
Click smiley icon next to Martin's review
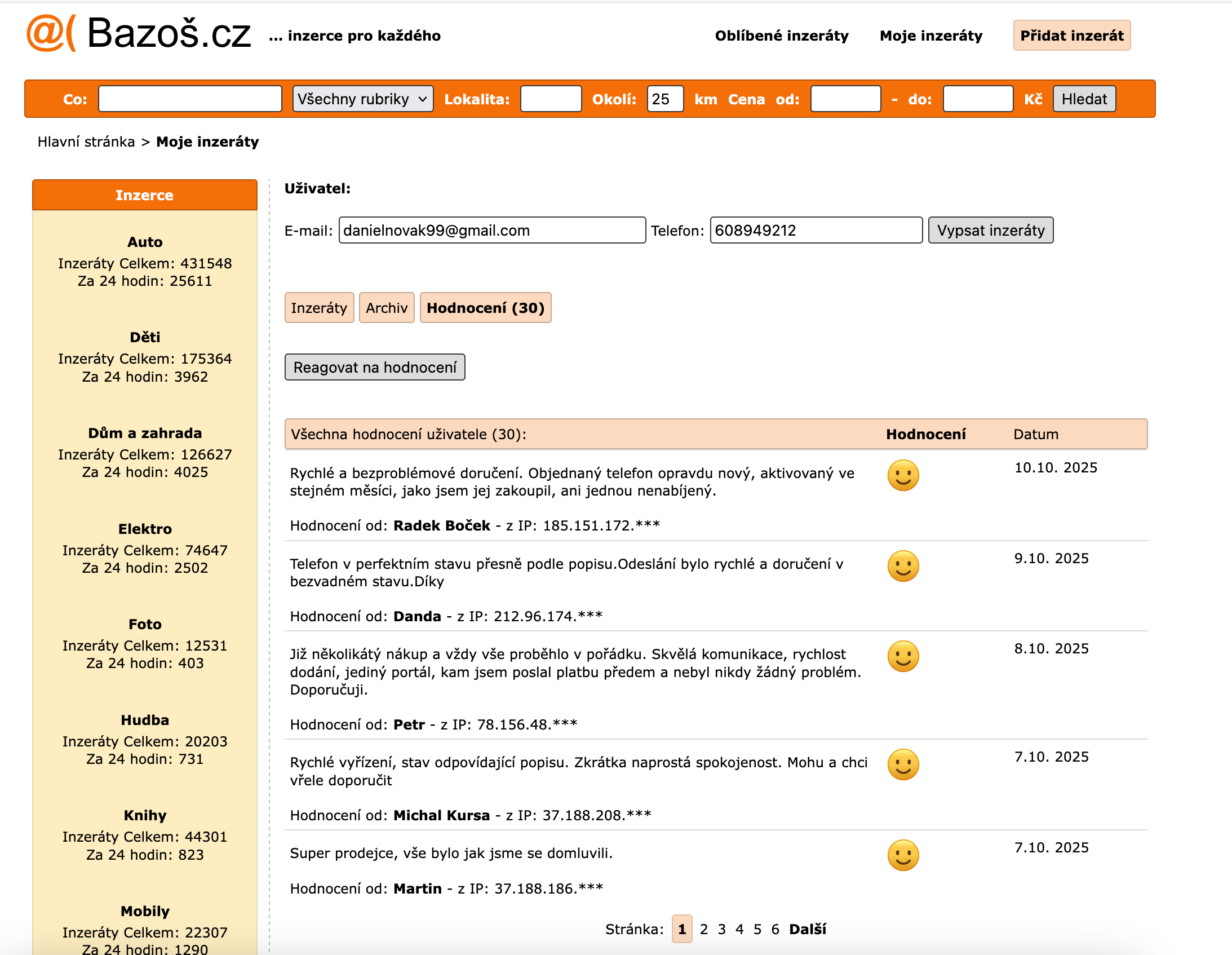click(902, 855)
